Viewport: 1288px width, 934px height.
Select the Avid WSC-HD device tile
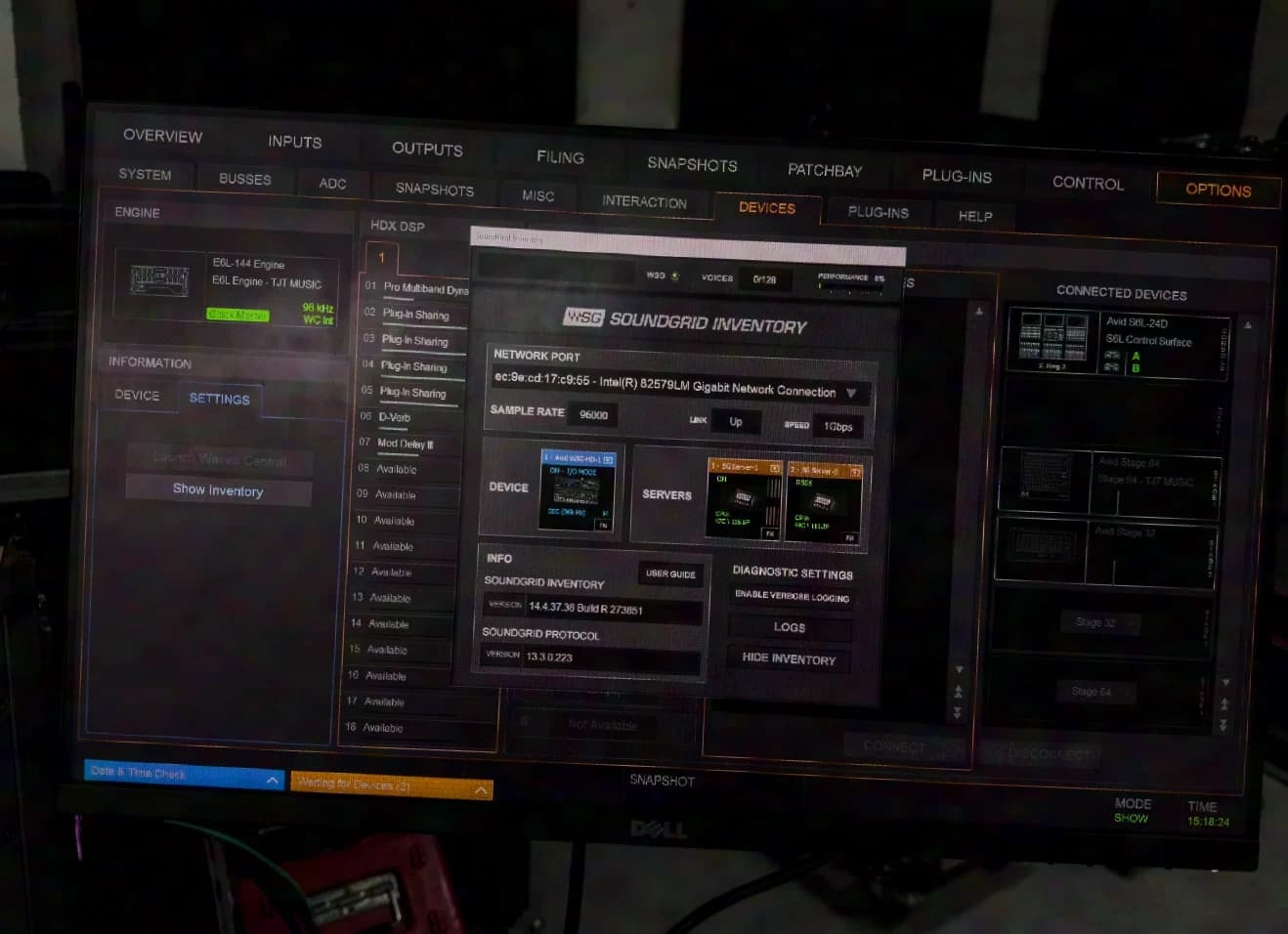(x=579, y=489)
